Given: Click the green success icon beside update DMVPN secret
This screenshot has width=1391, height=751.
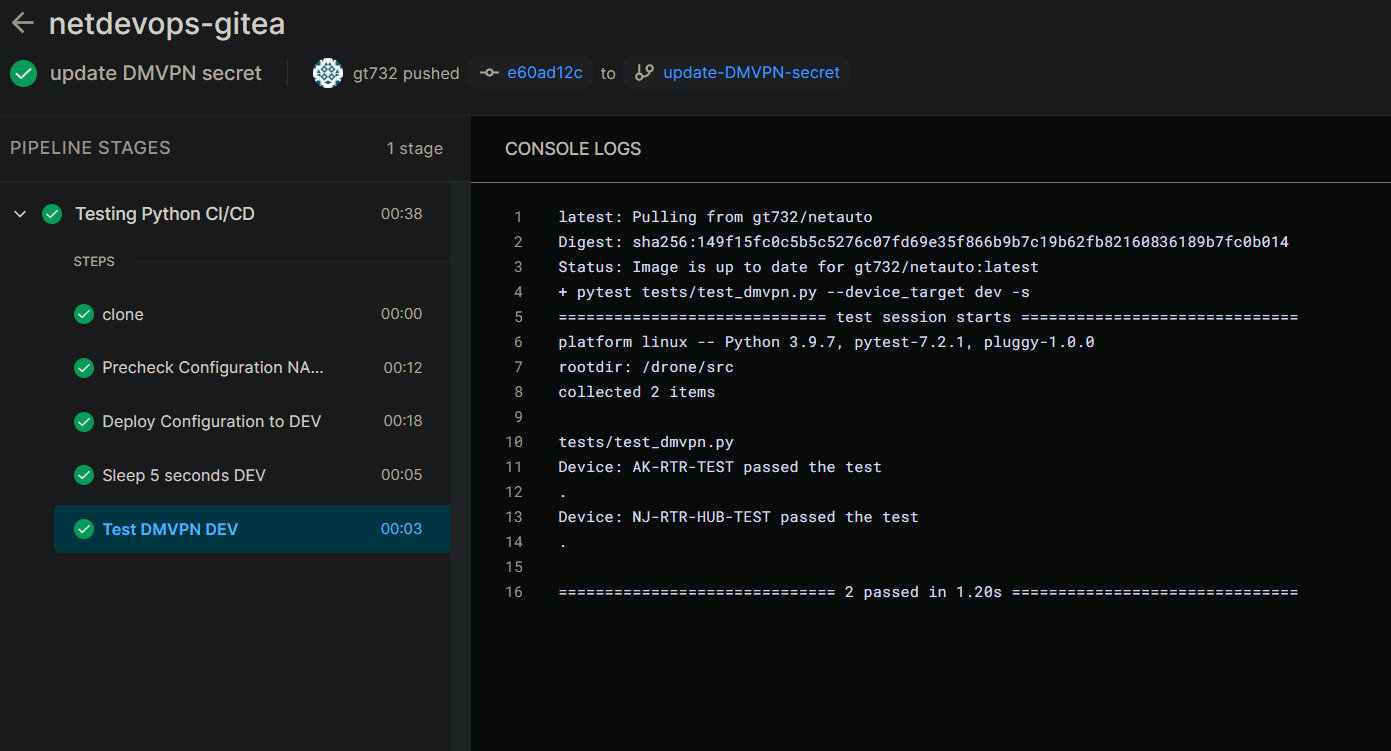Looking at the screenshot, I should pyautogui.click(x=24, y=73).
